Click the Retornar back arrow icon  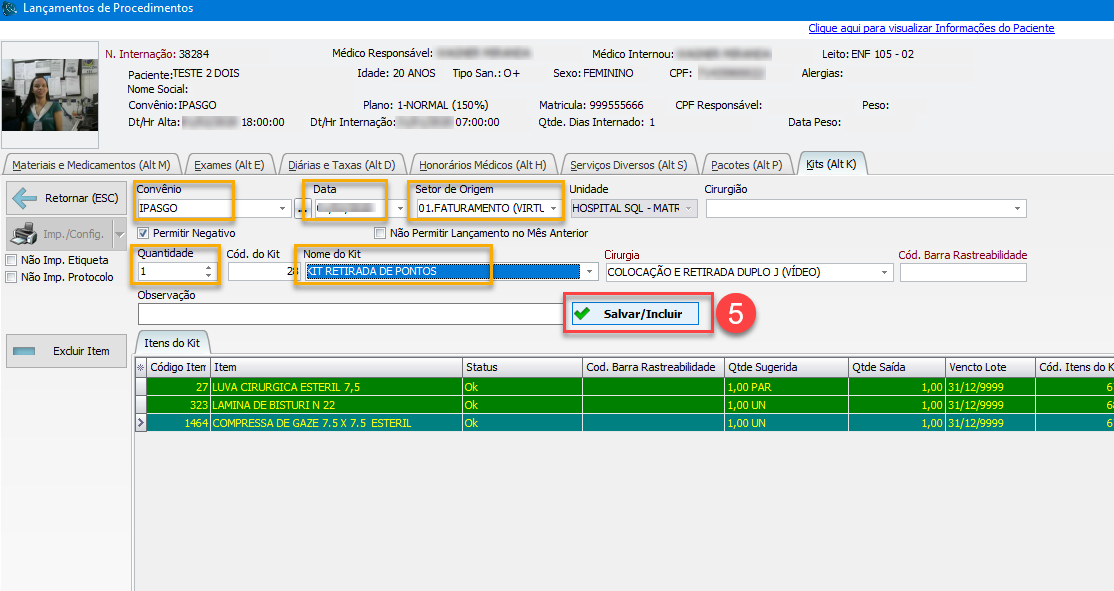tap(24, 198)
